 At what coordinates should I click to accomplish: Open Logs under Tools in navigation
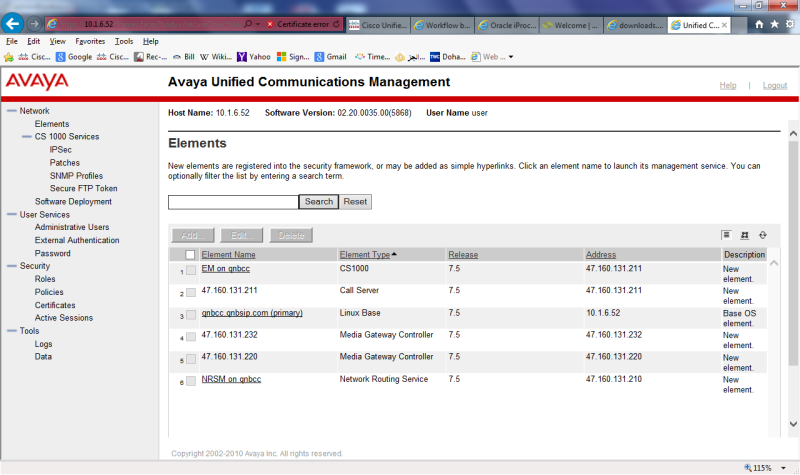[x=43, y=344]
